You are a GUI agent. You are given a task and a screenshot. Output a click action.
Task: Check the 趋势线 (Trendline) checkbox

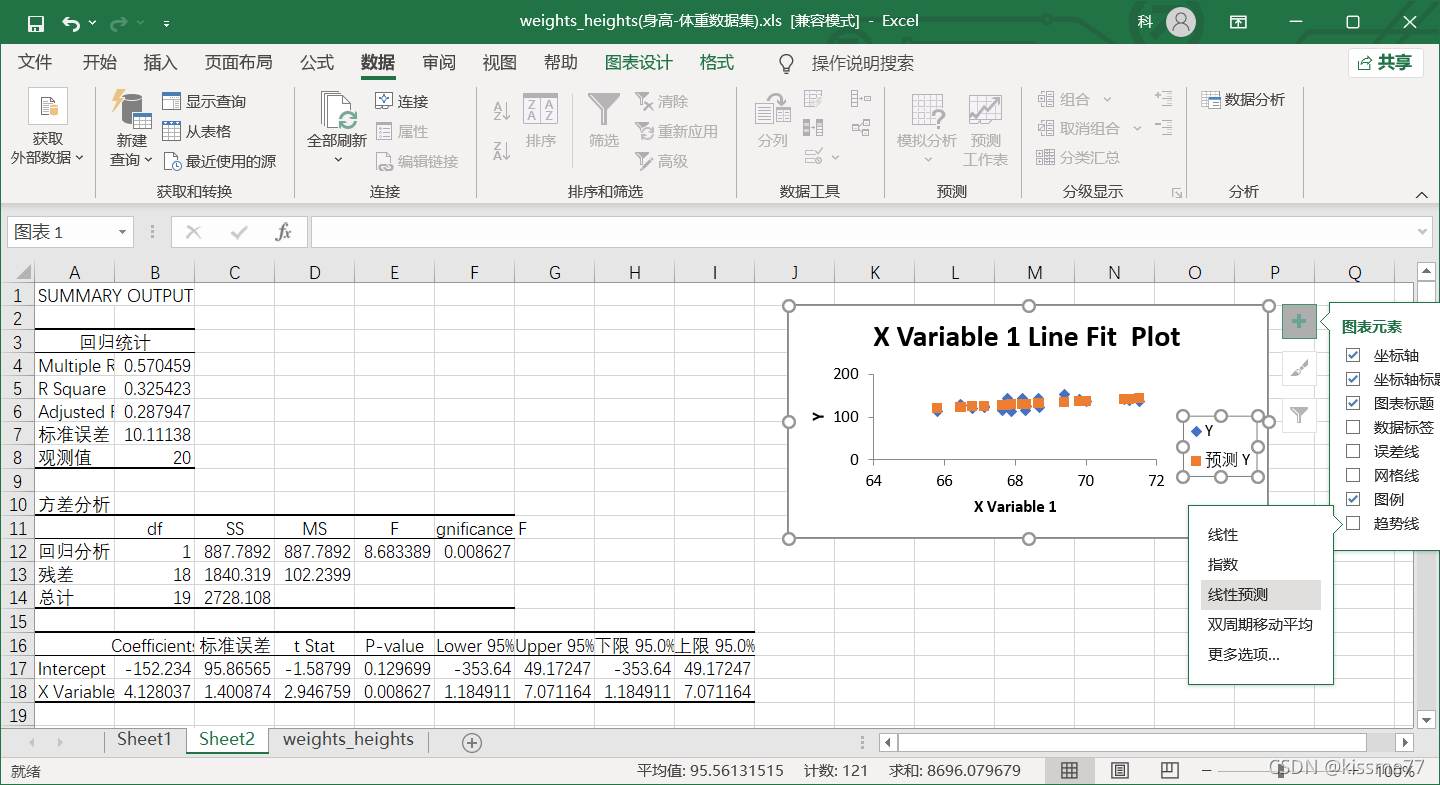(1353, 523)
